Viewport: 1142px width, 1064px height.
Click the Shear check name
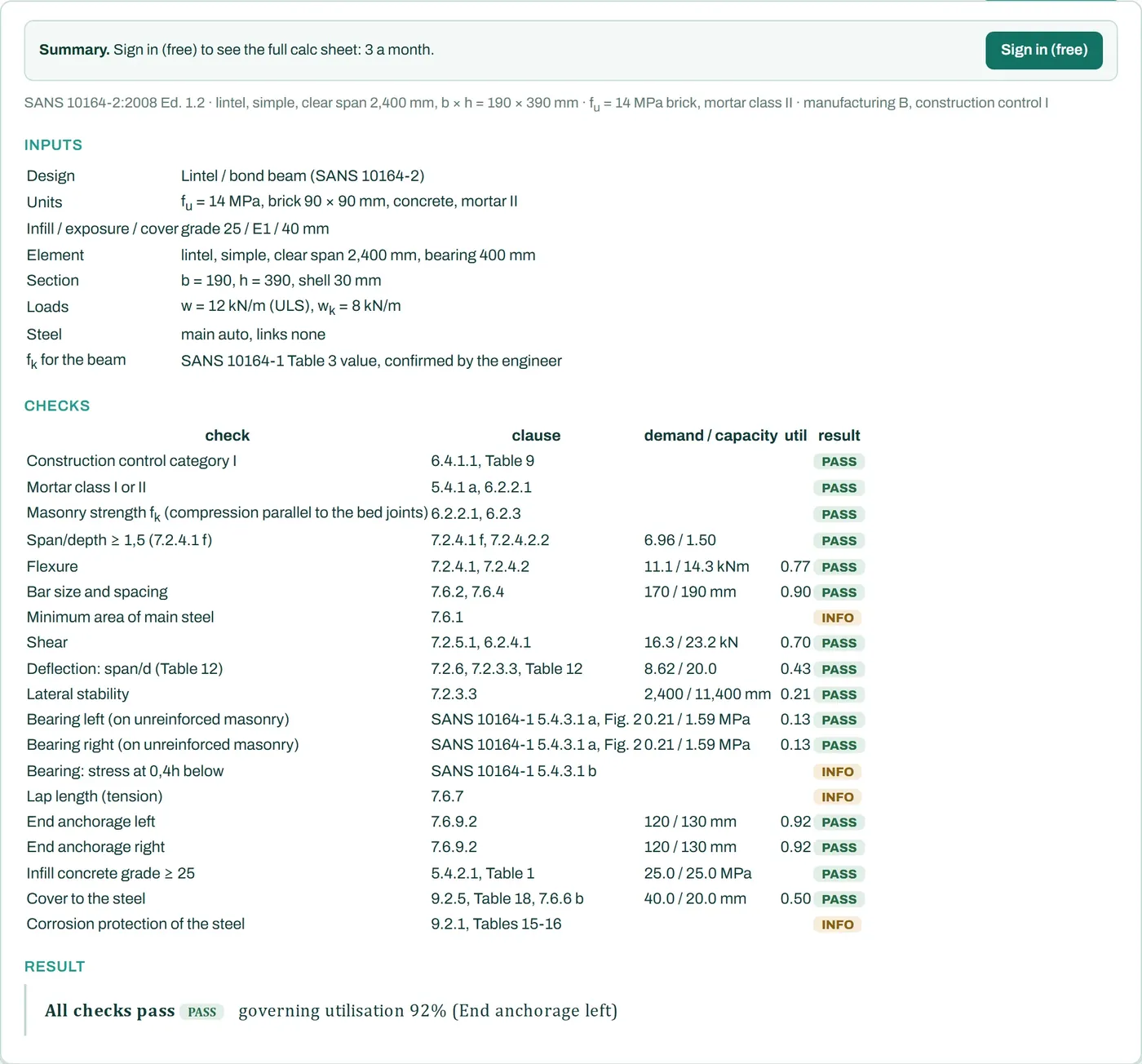[47, 642]
